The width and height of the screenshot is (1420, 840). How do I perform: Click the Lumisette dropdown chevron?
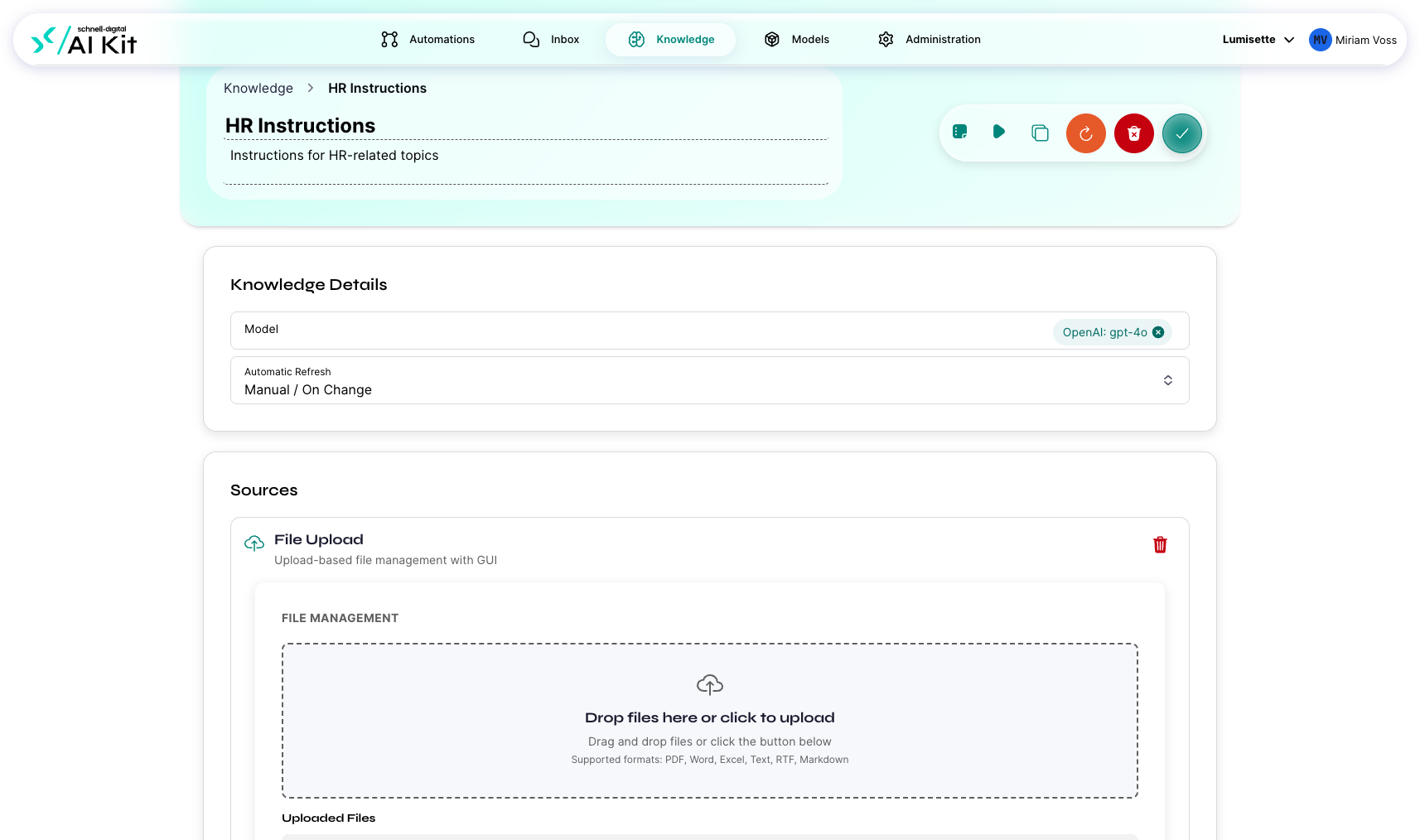(1289, 40)
